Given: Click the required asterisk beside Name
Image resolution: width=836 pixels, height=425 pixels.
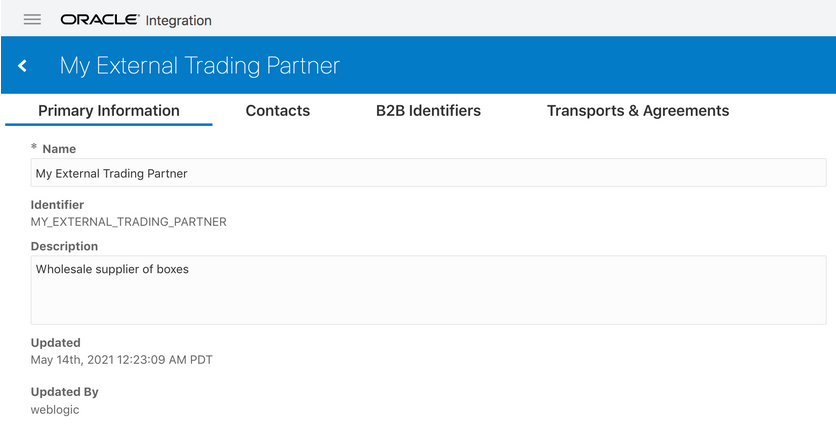Looking at the screenshot, I should pyautogui.click(x=34, y=149).
